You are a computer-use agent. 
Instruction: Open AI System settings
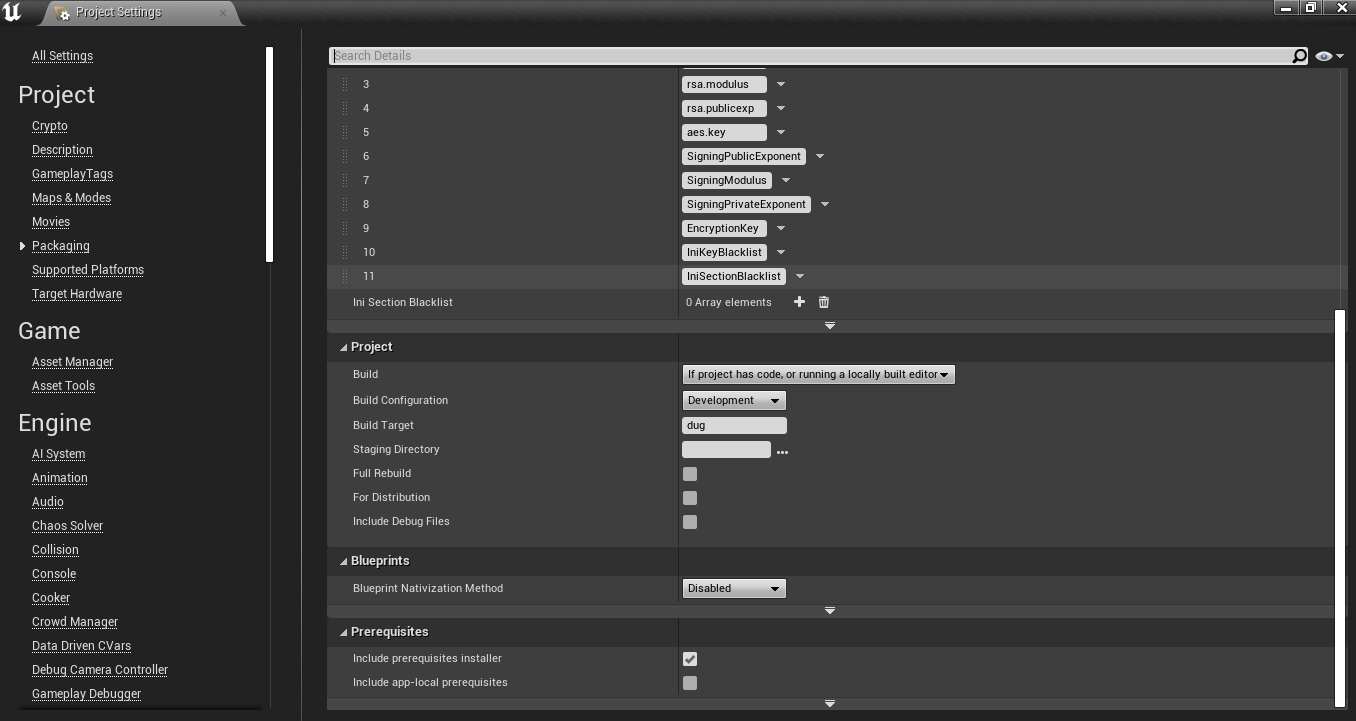coord(58,454)
